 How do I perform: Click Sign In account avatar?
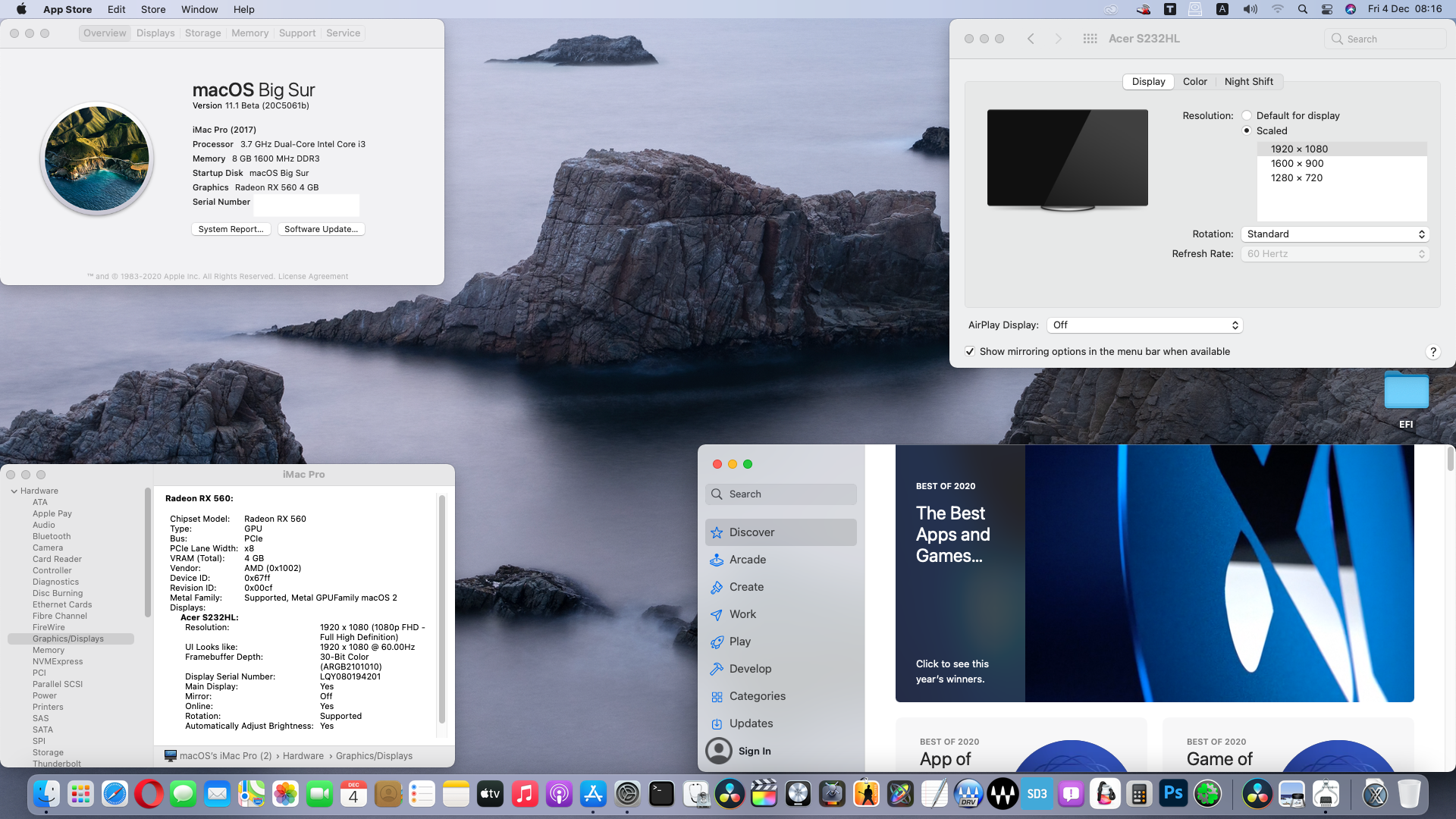pos(718,751)
